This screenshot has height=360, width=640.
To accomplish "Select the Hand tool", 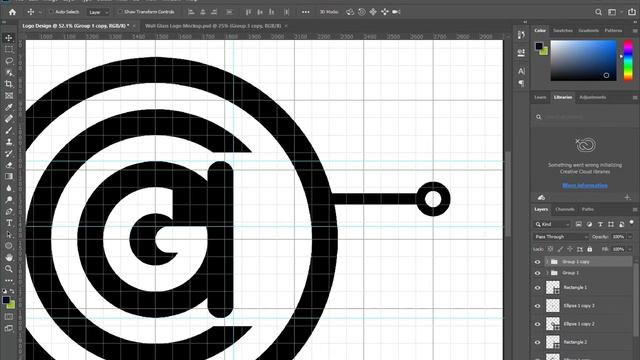I will (x=9, y=258).
